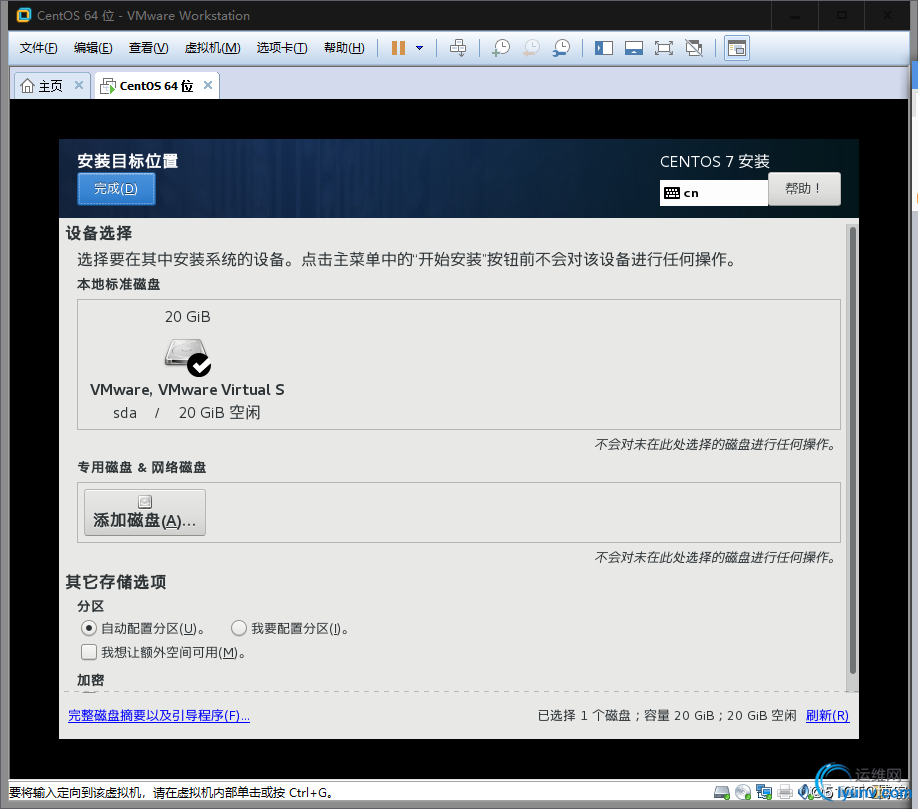This screenshot has height=809, width=918.
Task: Open the 文件(F) menu
Action: point(39,48)
